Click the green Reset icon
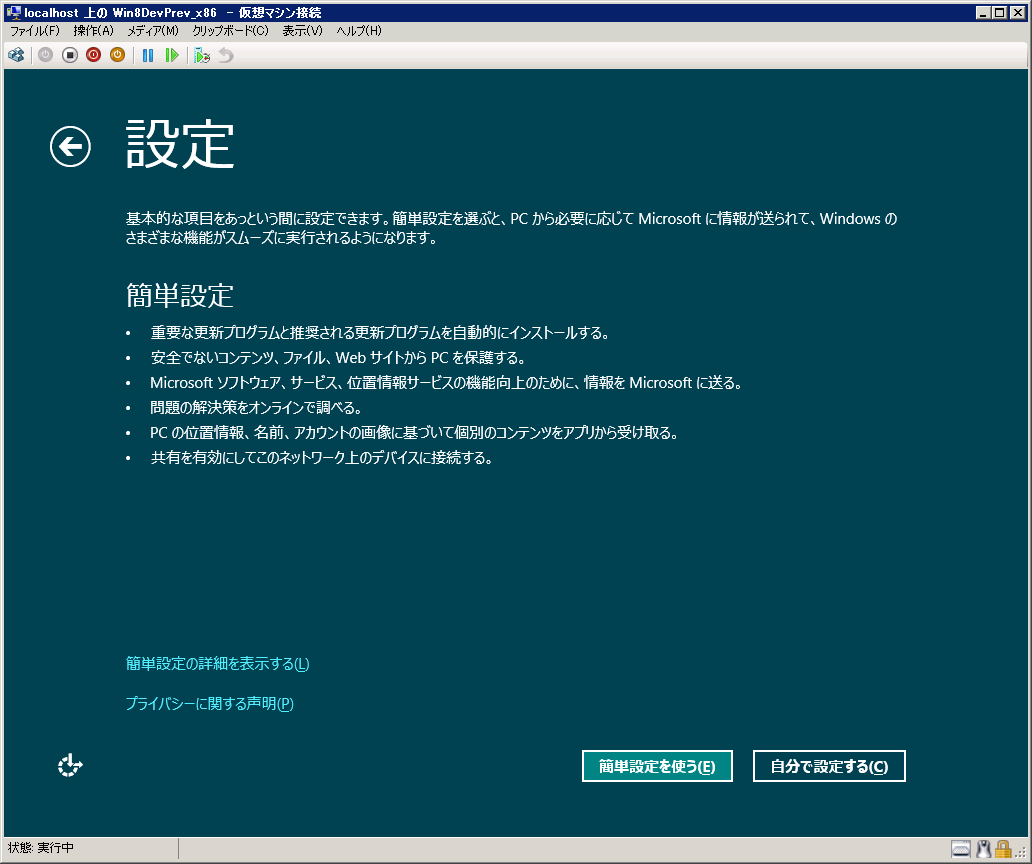1032x864 pixels. point(172,55)
